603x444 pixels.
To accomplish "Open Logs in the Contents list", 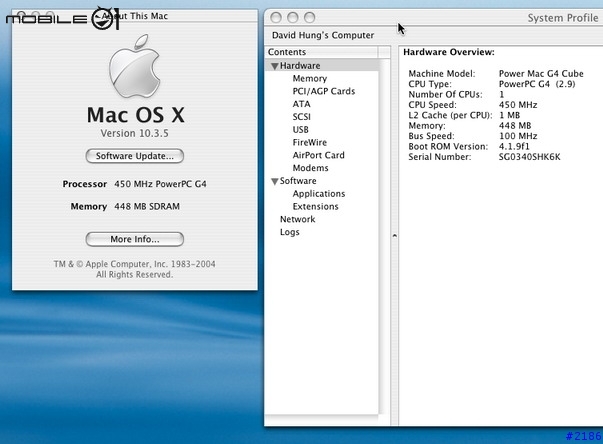I will (x=290, y=232).
